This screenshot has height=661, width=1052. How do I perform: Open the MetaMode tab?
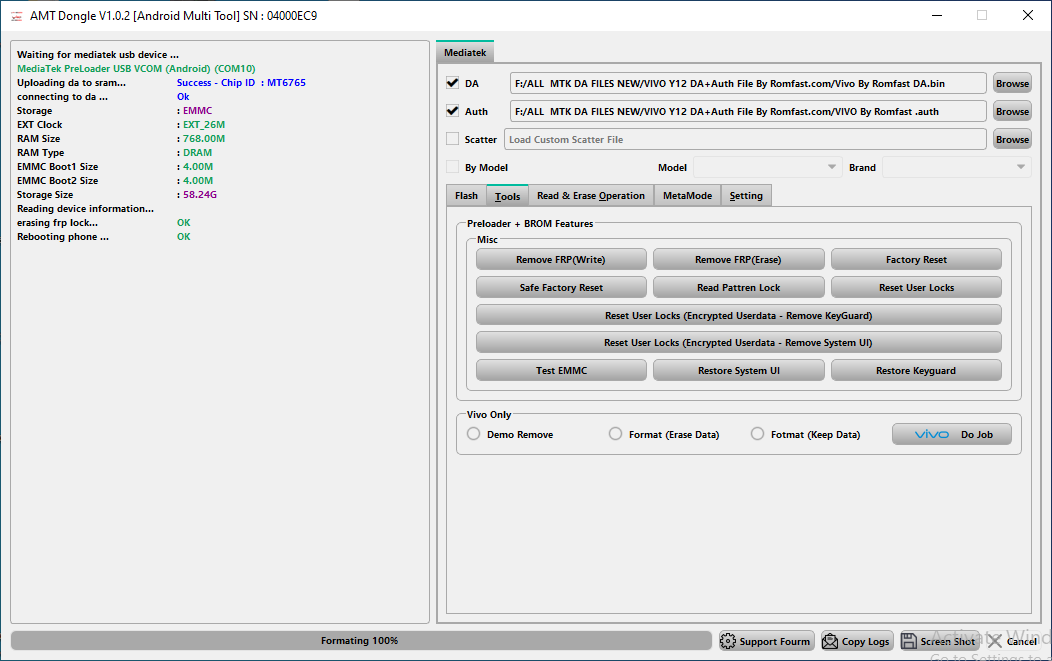click(687, 196)
